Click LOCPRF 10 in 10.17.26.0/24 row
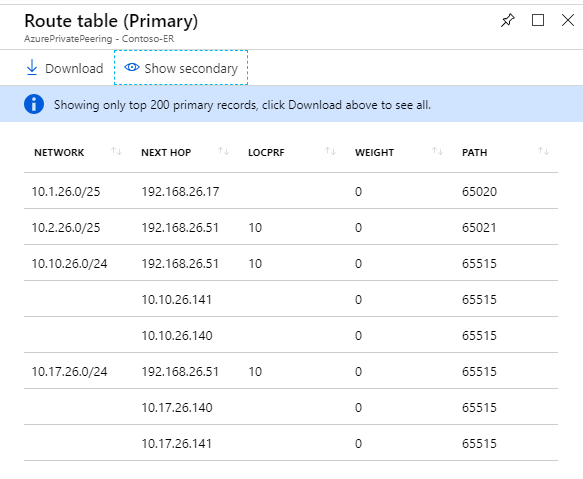583x479 pixels. pyautogui.click(x=255, y=372)
